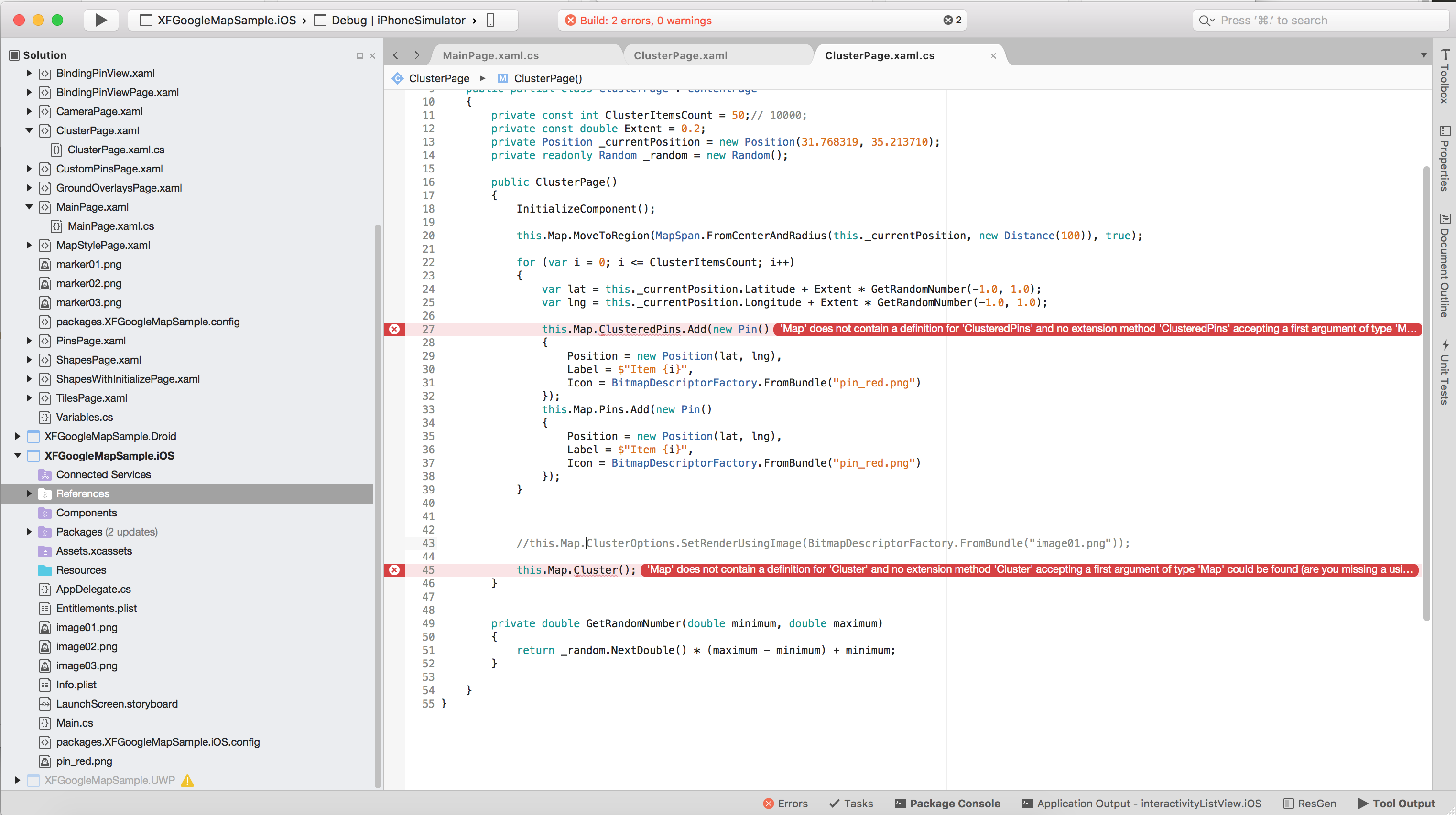Open the tab list dropdown arrow
Viewport: 1456px width, 815px height.
[x=1424, y=55]
